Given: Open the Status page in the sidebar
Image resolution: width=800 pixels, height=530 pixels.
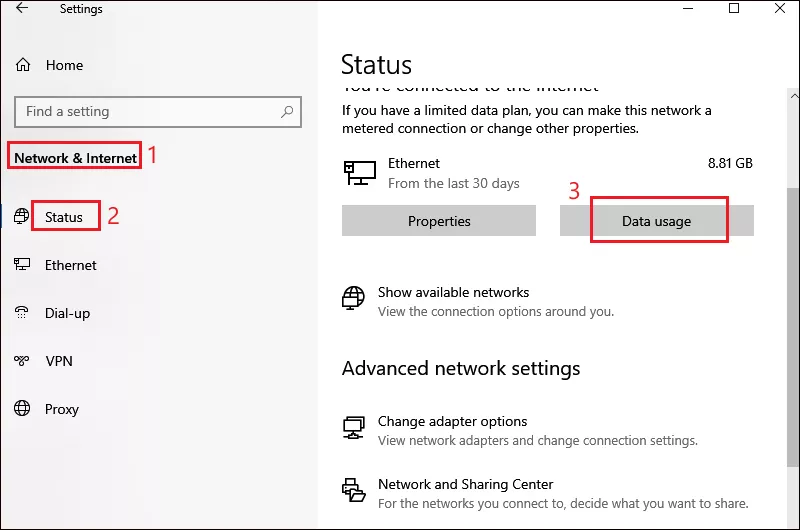Looking at the screenshot, I should [64, 217].
